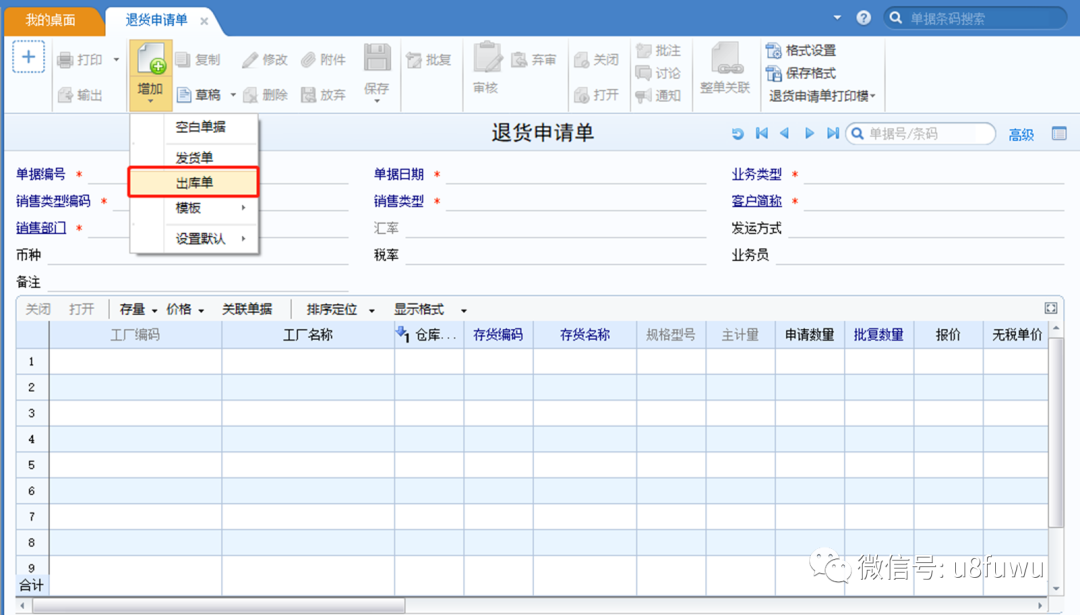1080x615 pixels.
Task: Click the 批复 reply toolbar button
Action: [x=428, y=60]
